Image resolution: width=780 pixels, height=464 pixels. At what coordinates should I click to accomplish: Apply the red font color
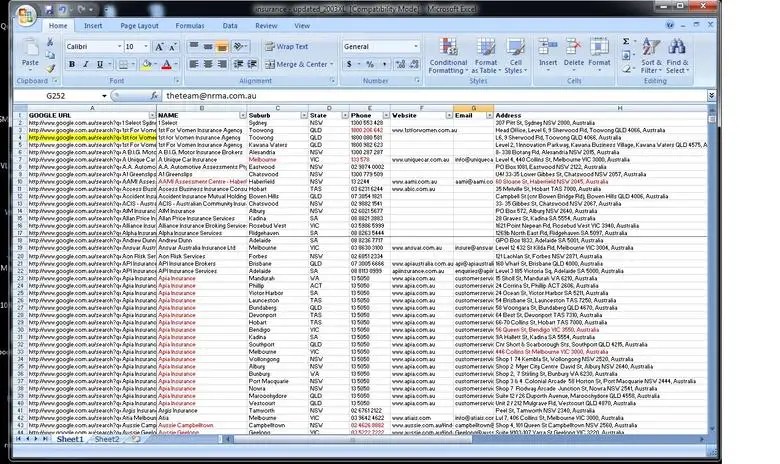pyautogui.click(x=167, y=64)
